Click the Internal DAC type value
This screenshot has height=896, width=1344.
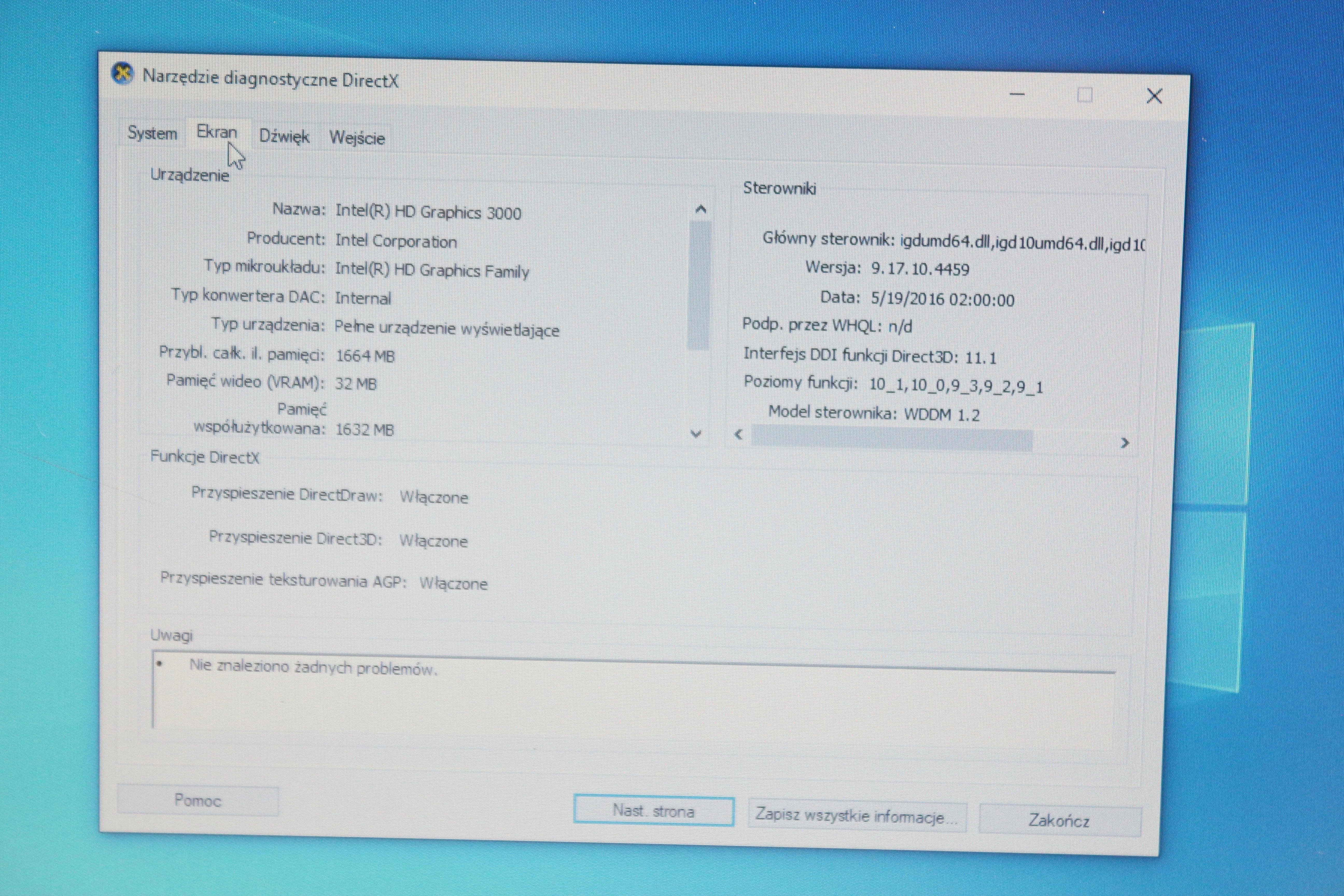click(363, 298)
